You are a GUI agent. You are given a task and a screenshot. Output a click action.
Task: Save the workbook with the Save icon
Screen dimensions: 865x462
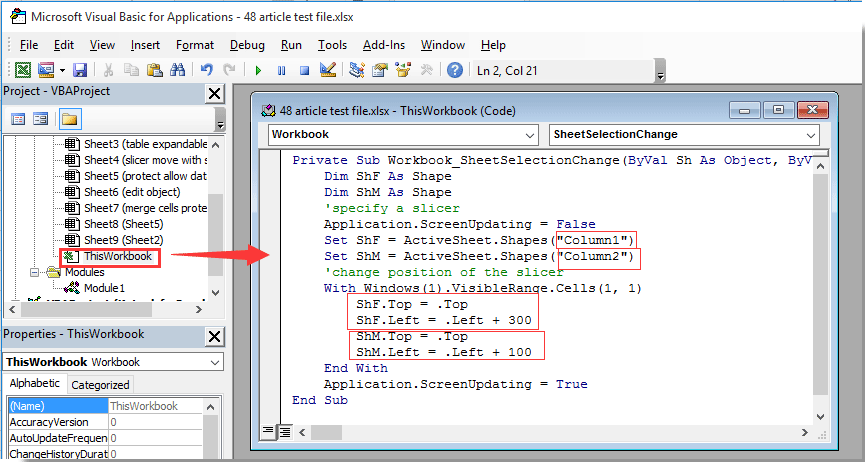(80, 70)
